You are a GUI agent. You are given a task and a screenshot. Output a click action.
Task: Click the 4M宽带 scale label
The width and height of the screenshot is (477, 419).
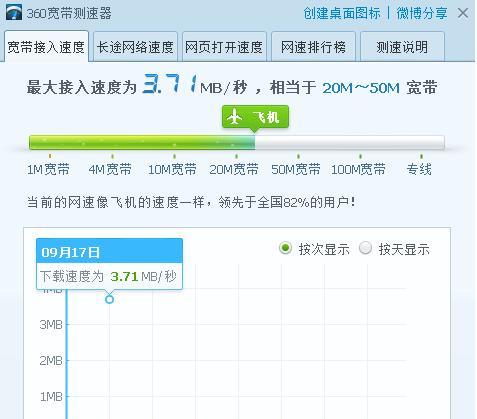110,169
